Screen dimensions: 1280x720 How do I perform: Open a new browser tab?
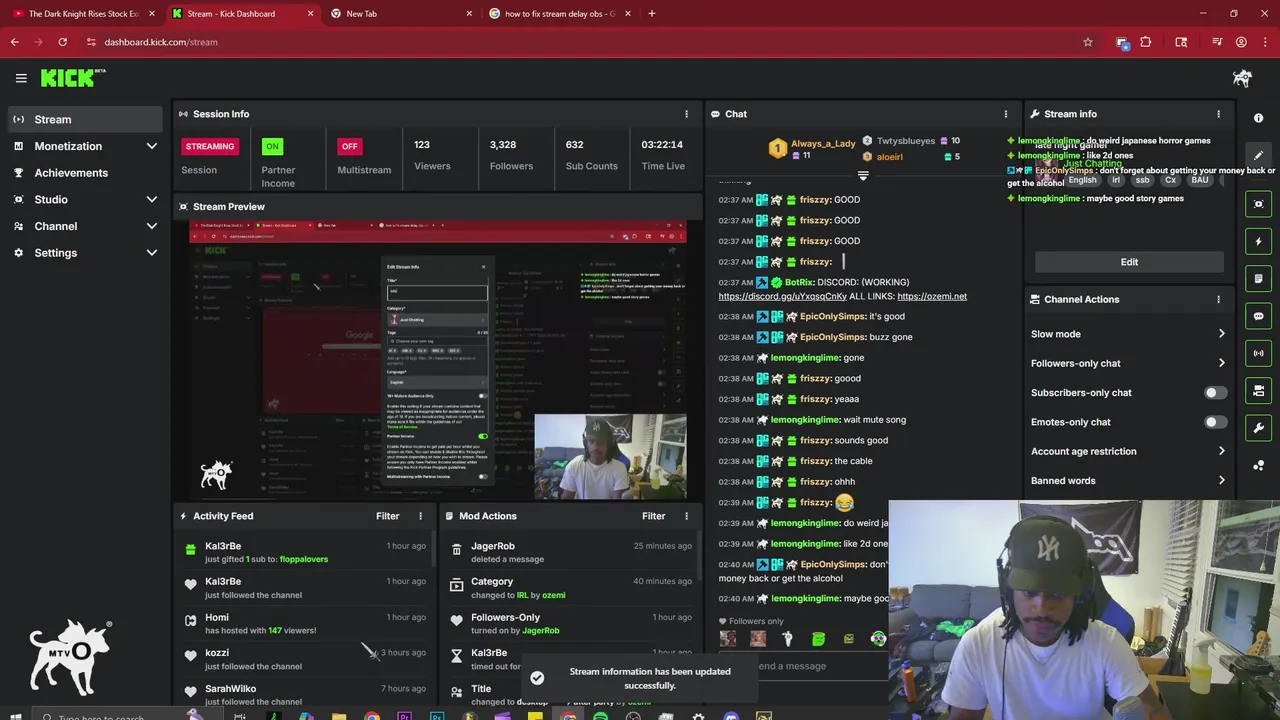click(x=651, y=14)
